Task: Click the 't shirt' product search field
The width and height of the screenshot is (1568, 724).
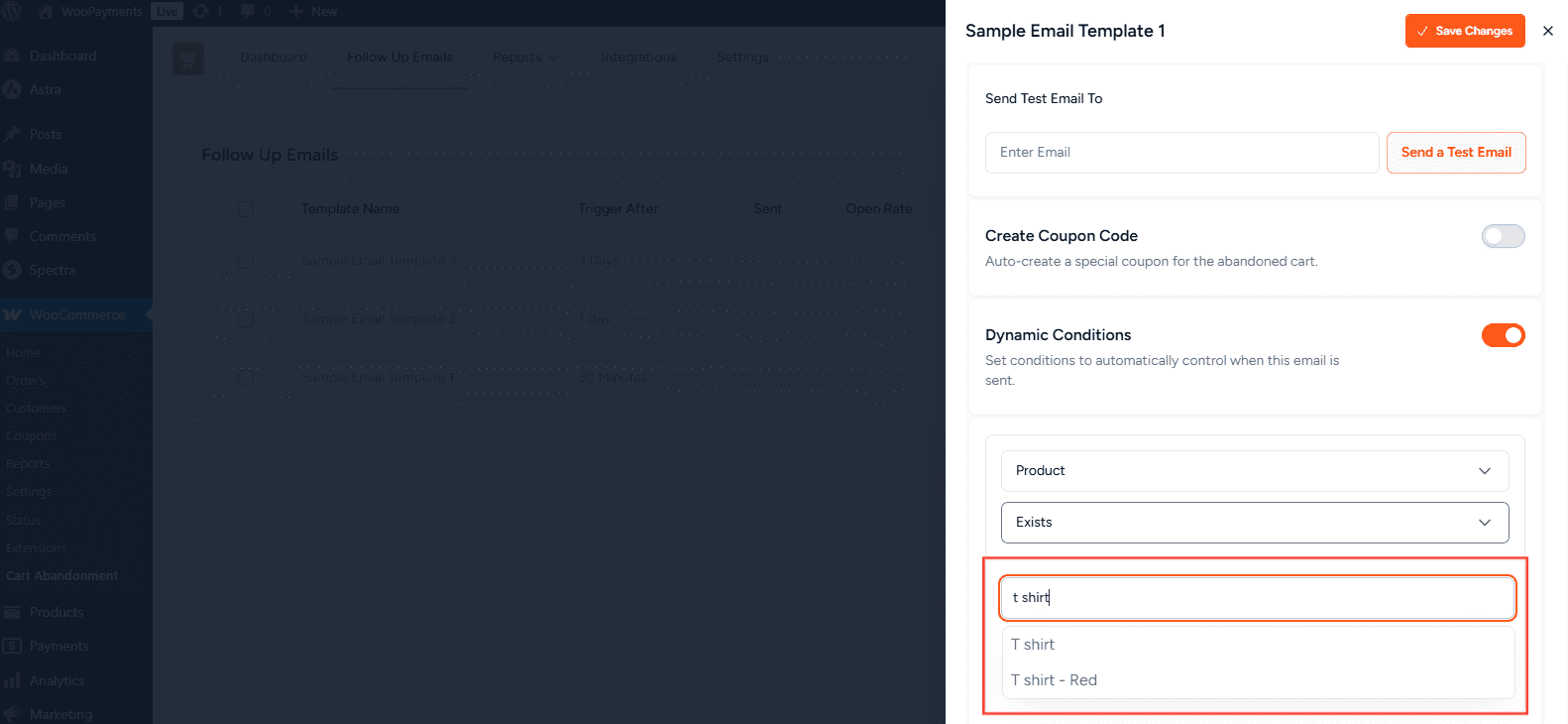Action: [1256, 597]
